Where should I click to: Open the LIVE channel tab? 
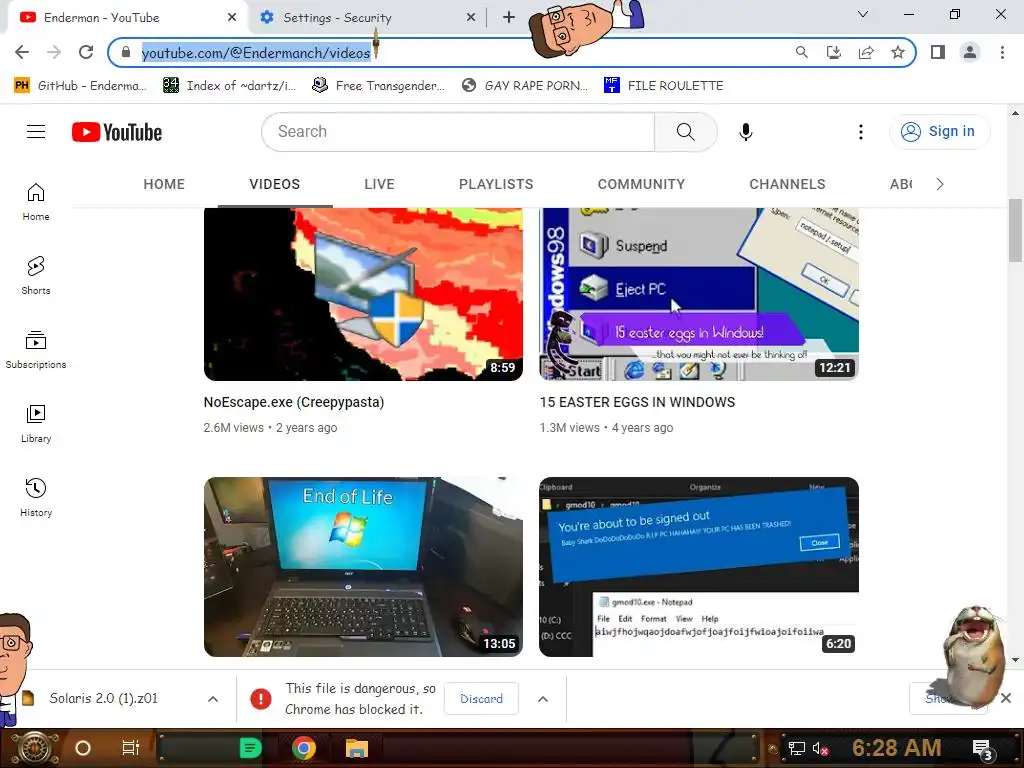coord(379,184)
